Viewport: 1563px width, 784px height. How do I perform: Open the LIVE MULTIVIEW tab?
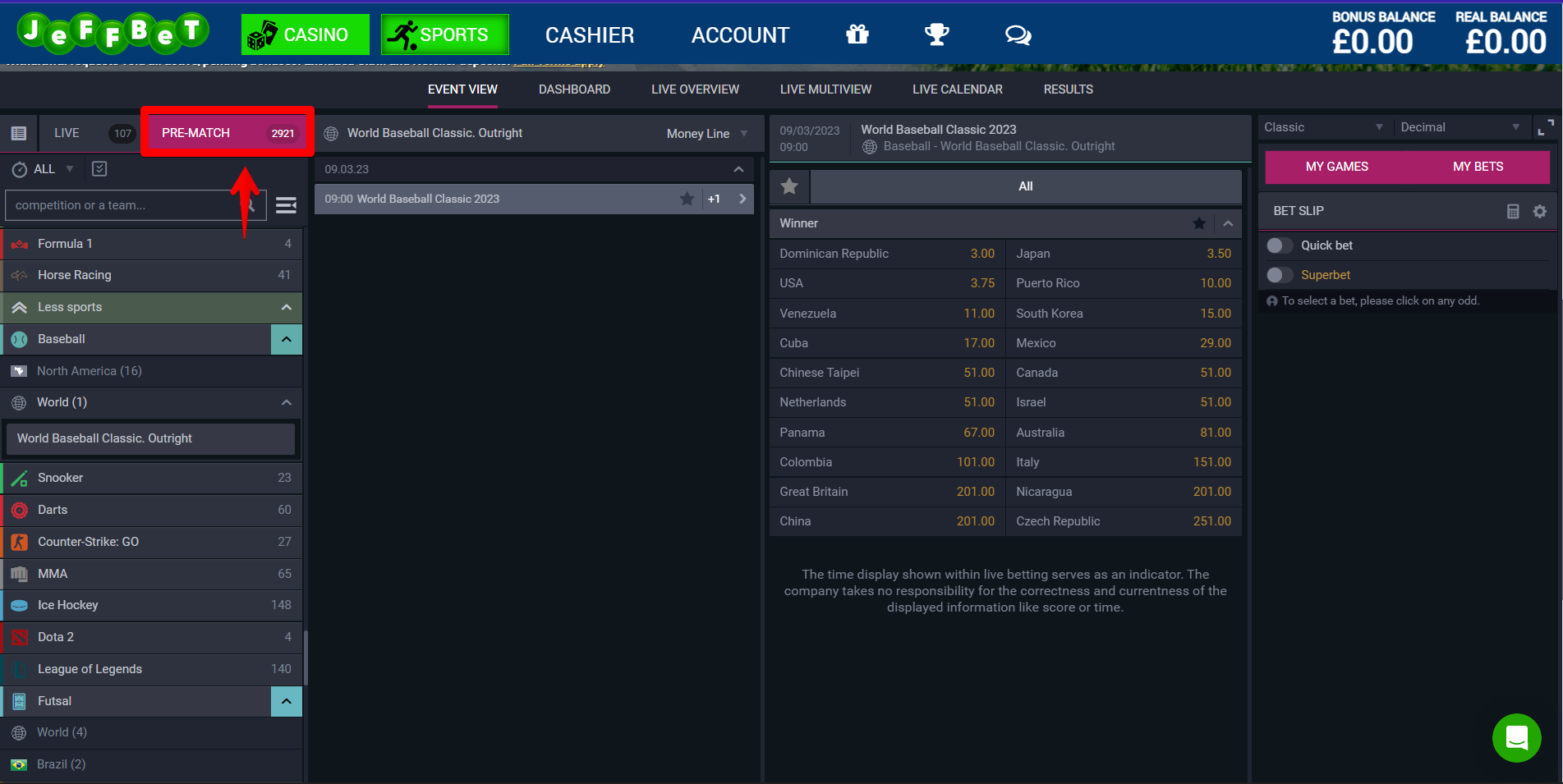(825, 89)
